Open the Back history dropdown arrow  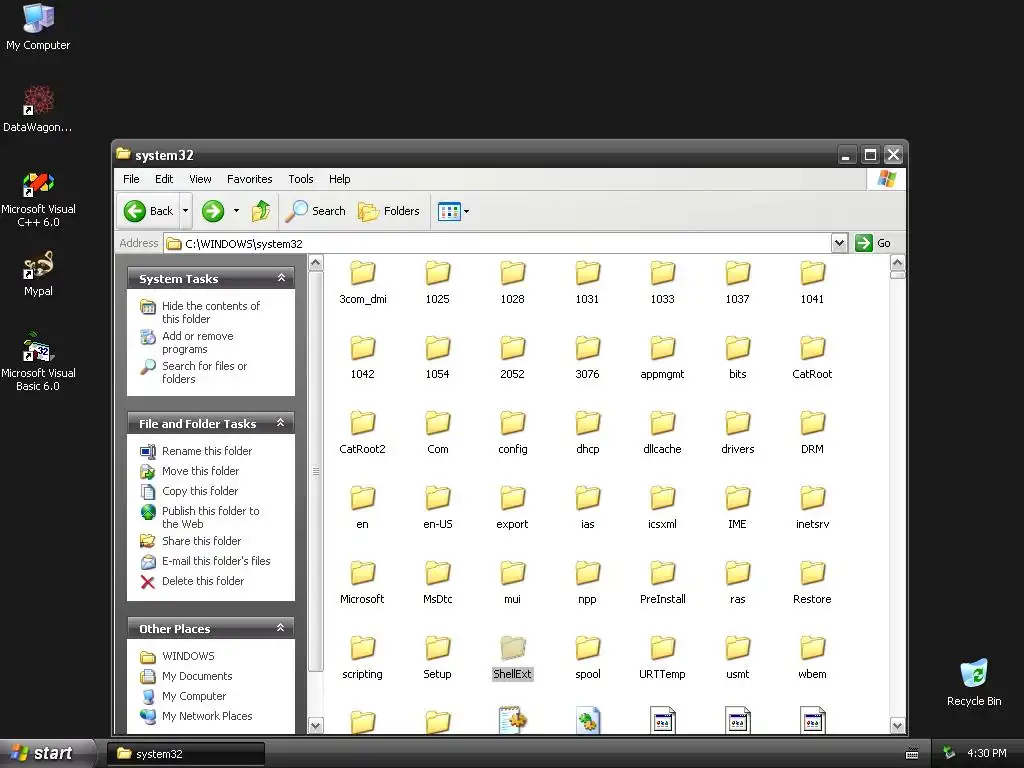point(185,211)
